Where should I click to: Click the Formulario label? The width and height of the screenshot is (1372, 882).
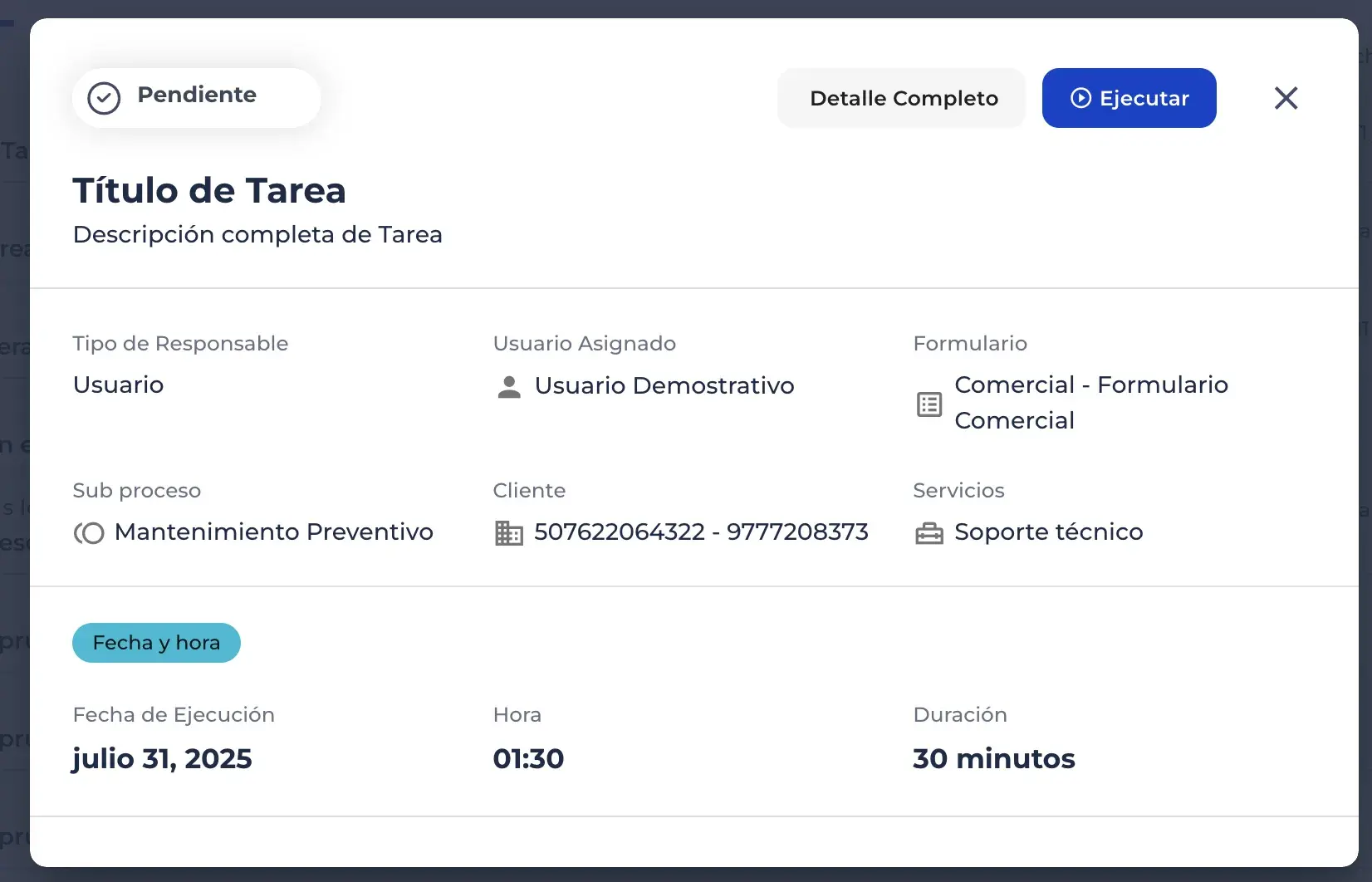tap(970, 344)
